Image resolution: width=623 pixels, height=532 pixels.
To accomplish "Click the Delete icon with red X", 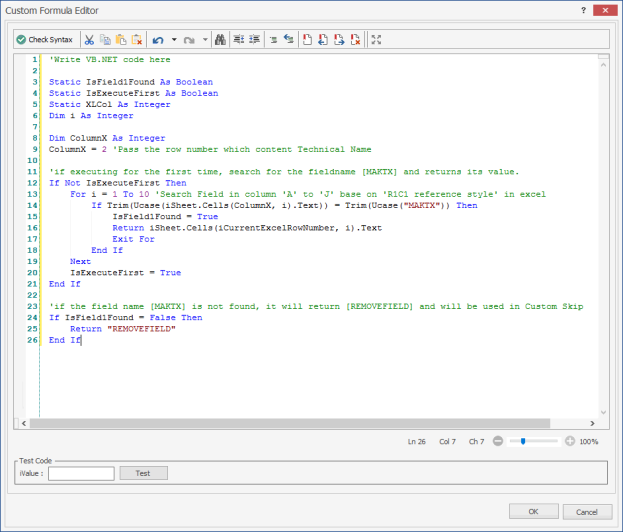I will [137, 40].
